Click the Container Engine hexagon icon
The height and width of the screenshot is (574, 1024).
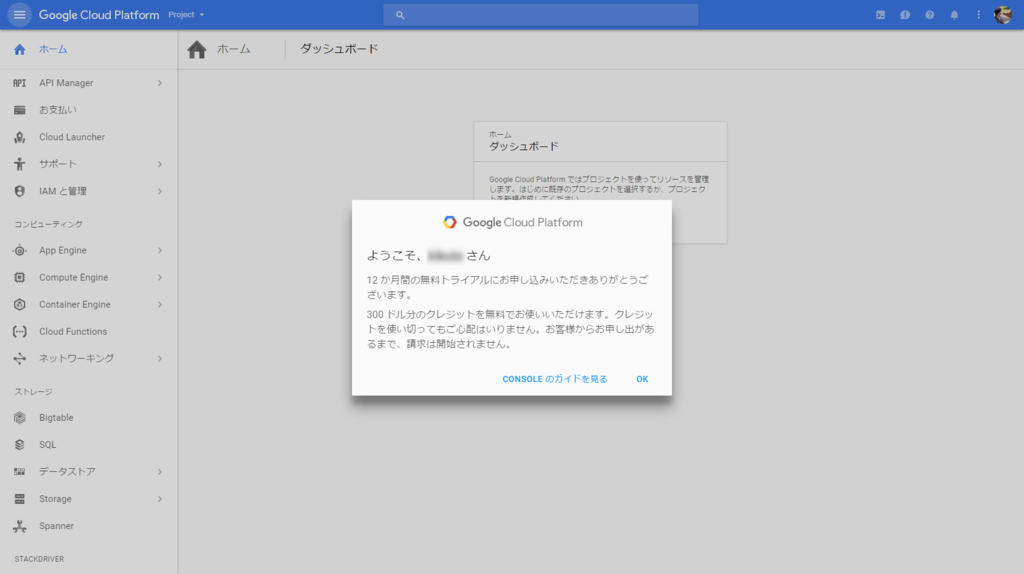click(20, 304)
